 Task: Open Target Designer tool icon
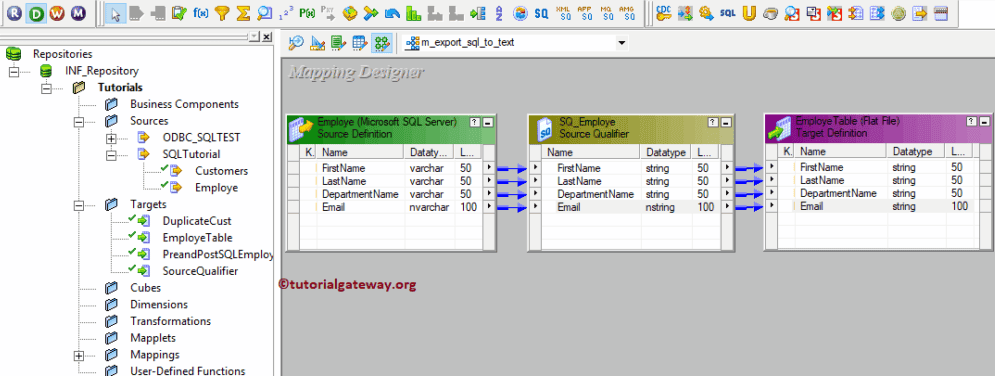tap(317, 43)
